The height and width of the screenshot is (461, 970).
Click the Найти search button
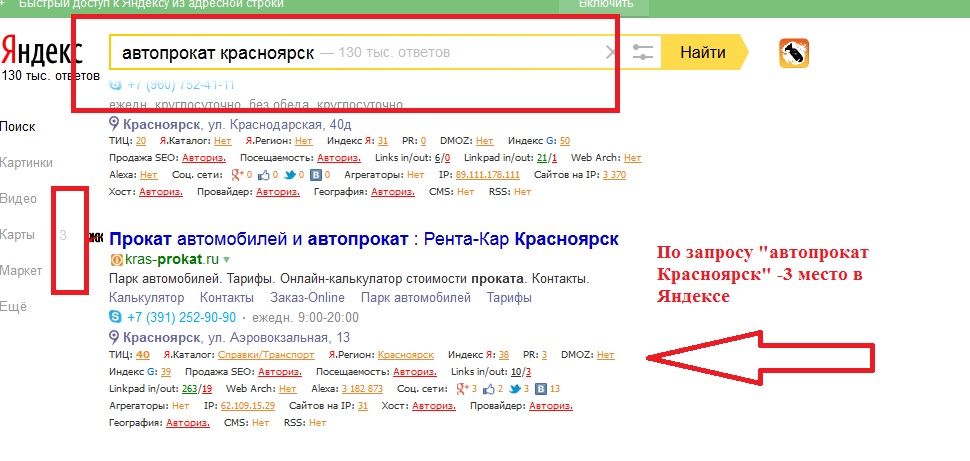[x=703, y=53]
